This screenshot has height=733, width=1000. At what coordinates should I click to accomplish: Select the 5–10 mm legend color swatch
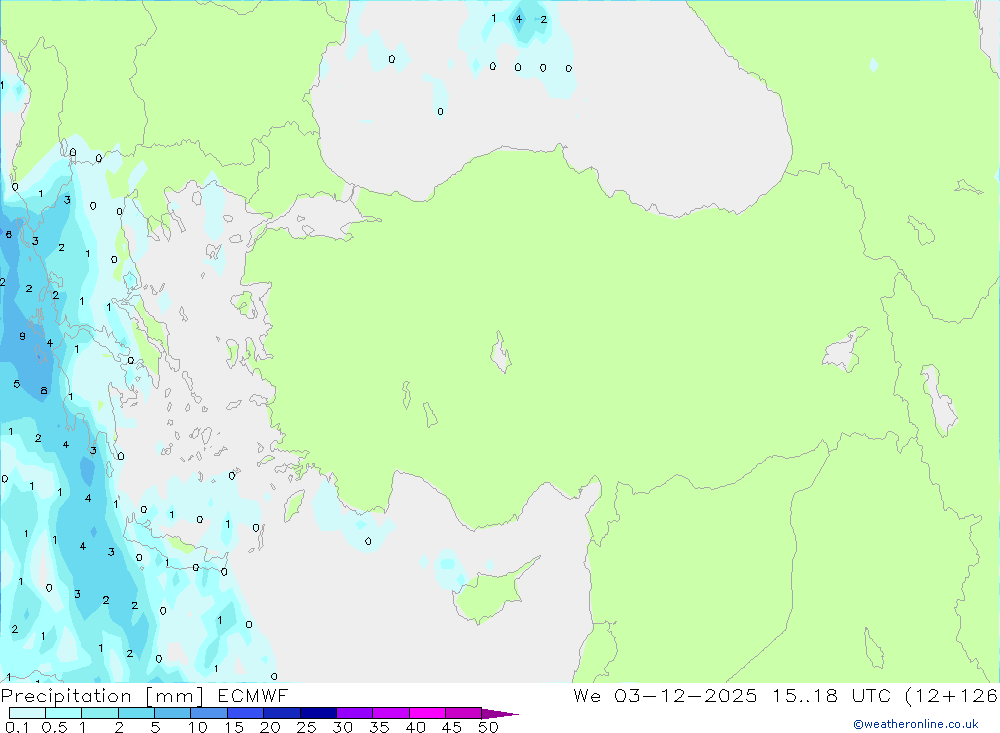click(x=172, y=713)
